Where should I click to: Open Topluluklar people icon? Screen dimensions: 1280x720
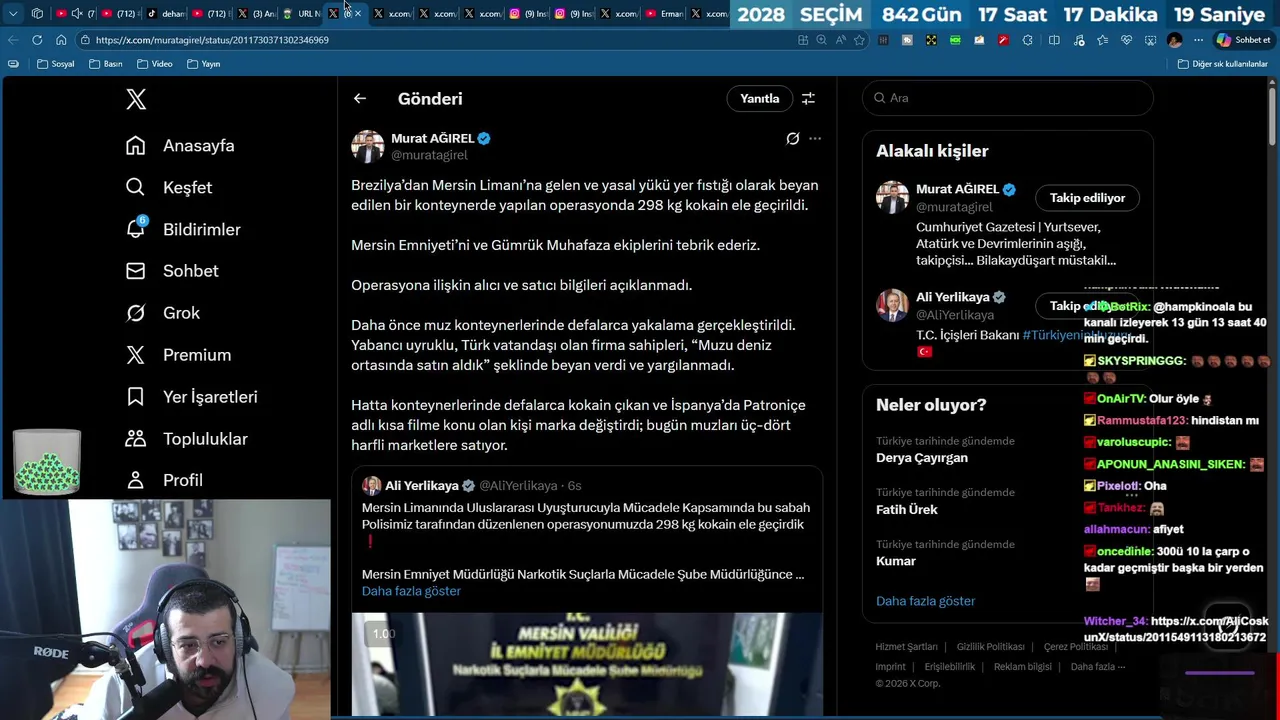click(x=136, y=439)
